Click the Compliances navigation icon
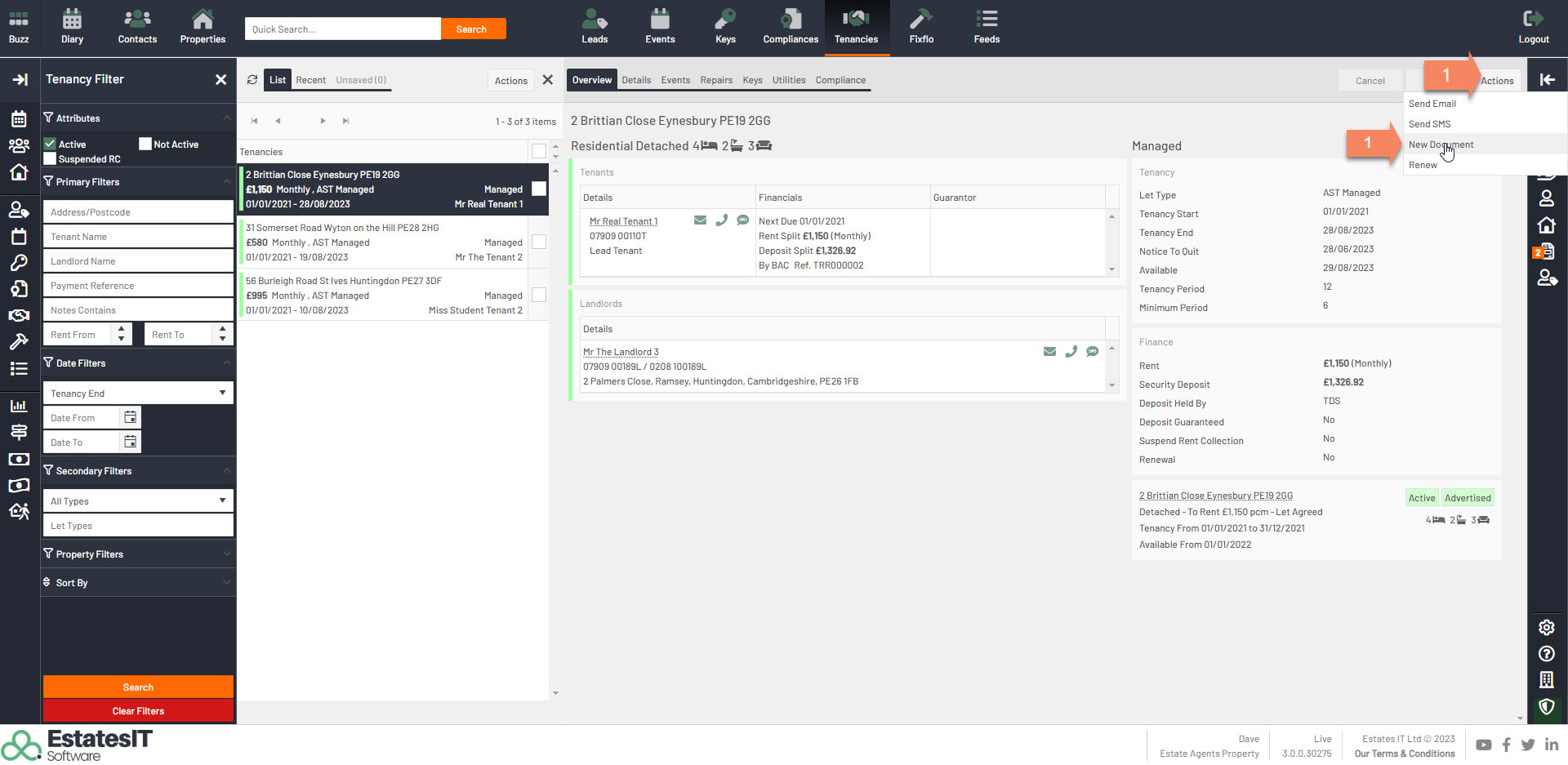 [x=790, y=27]
